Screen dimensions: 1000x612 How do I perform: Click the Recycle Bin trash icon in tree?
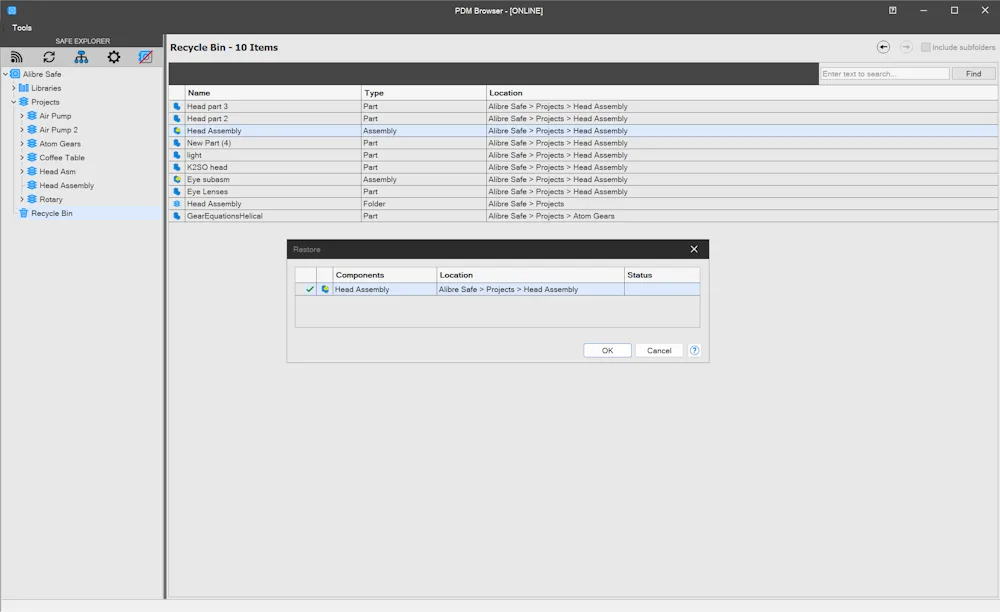click(24, 213)
